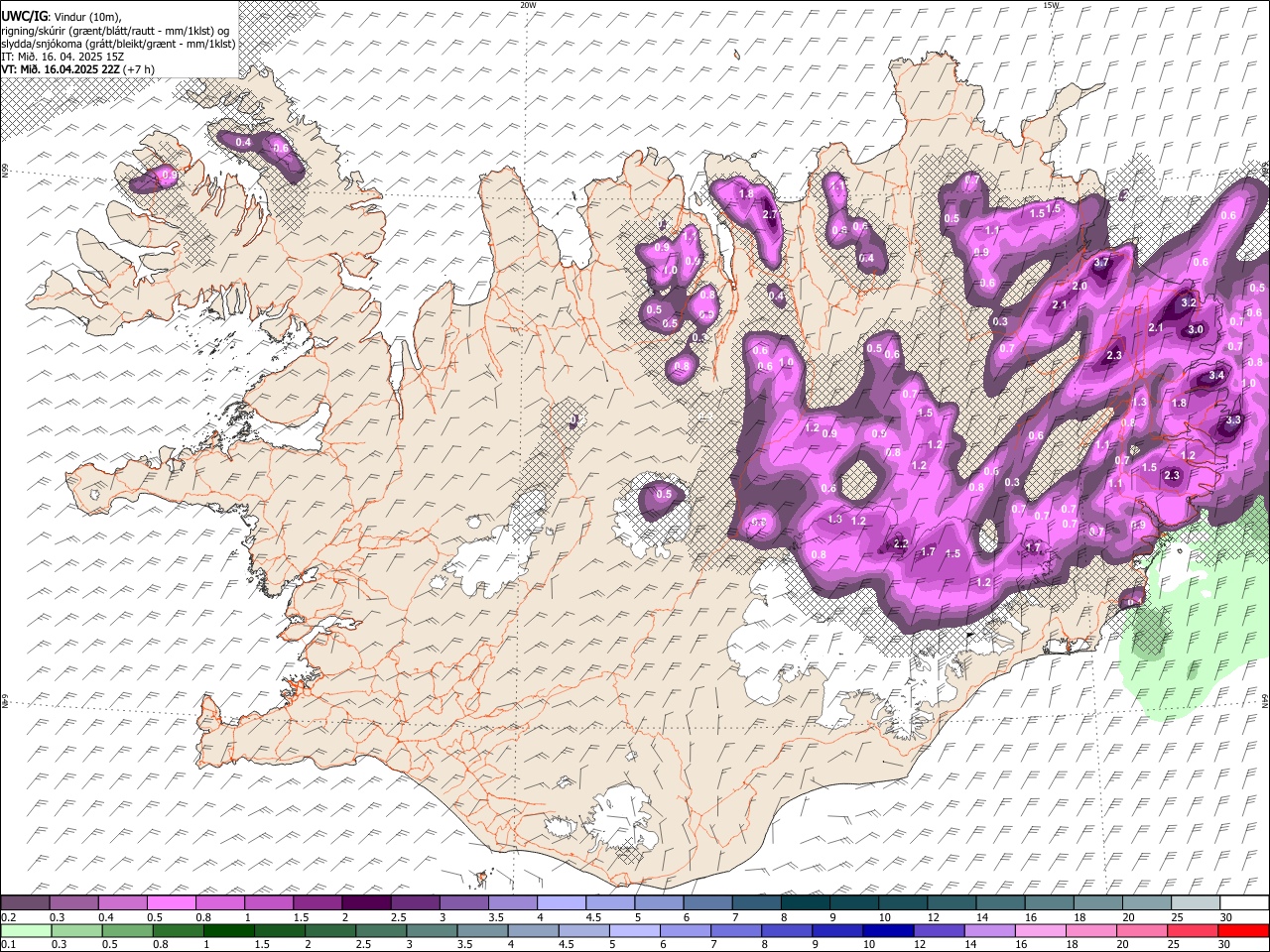Click the 0.2 label under the snow scale
This screenshot has width=1270, height=952.
[x=8, y=917]
